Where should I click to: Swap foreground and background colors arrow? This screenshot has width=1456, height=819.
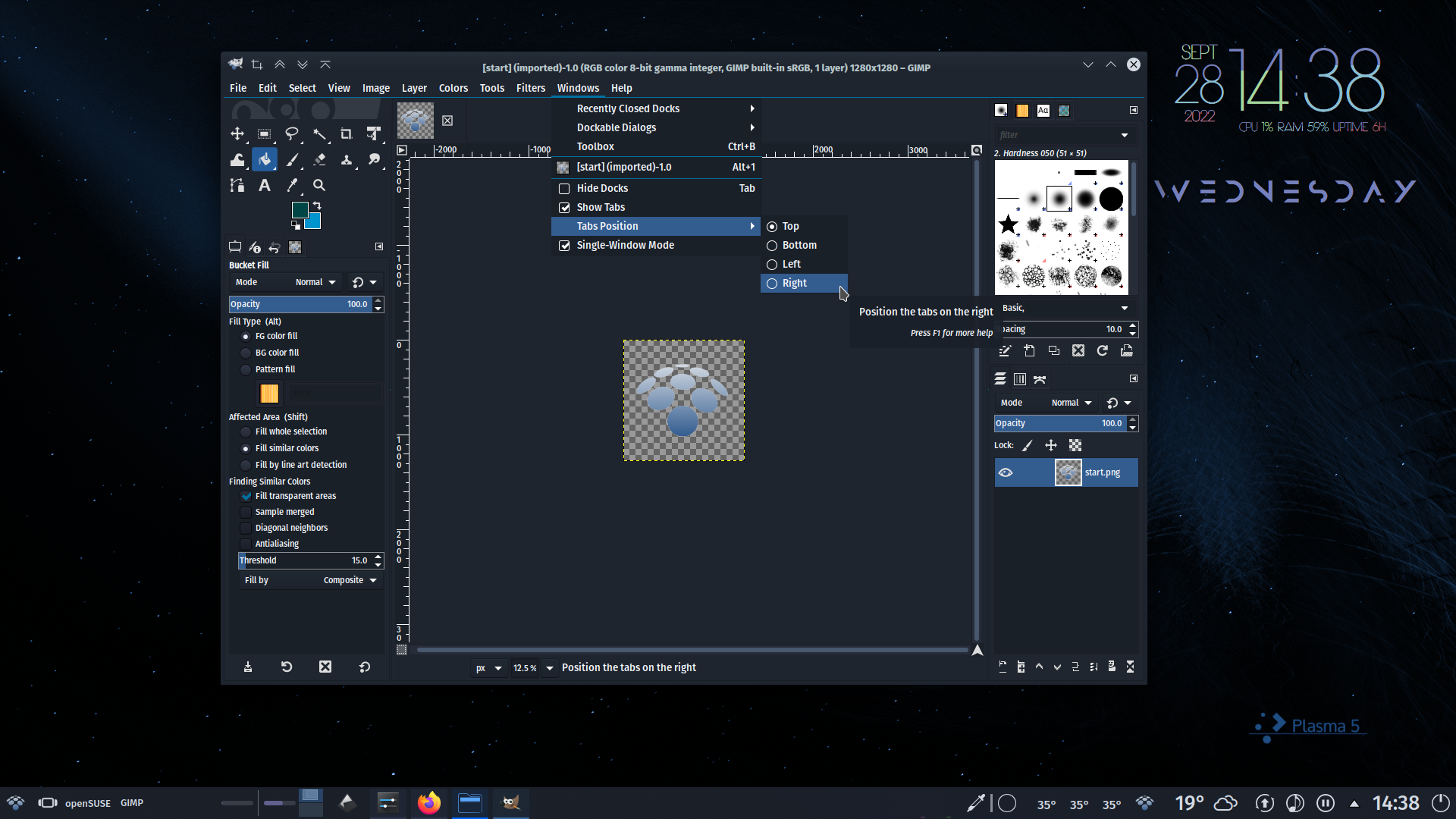point(317,206)
